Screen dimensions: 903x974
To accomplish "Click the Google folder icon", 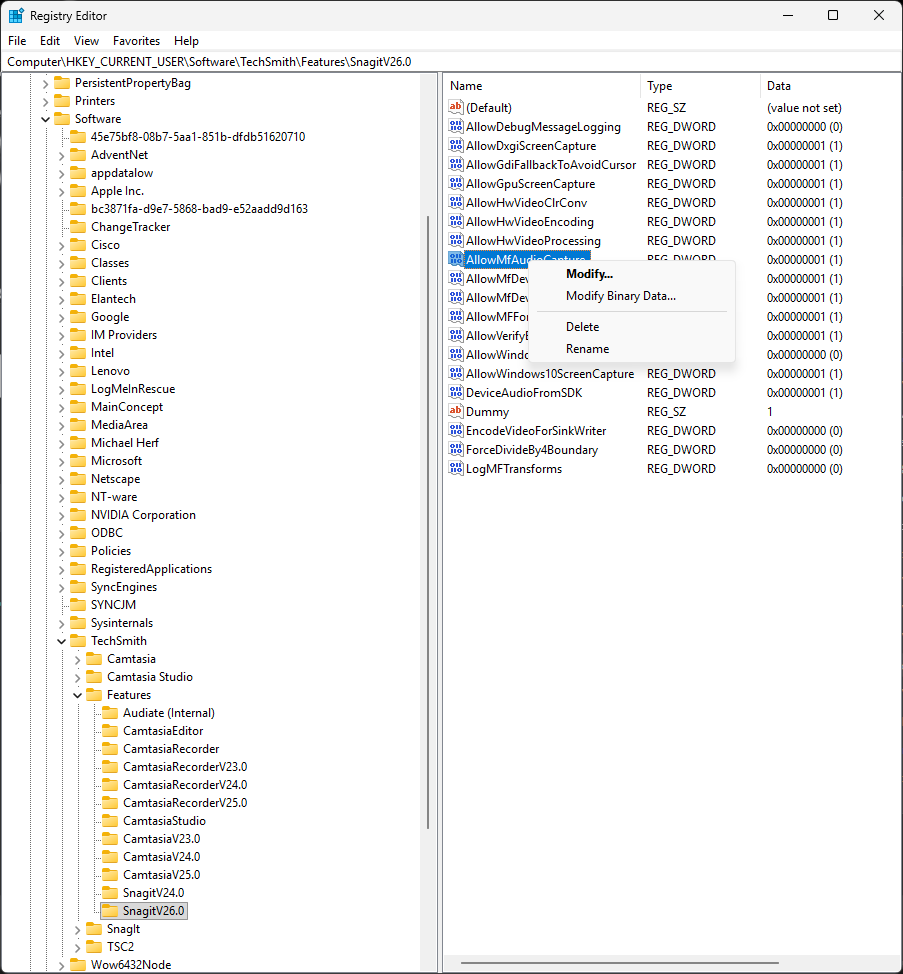I will [x=78, y=316].
